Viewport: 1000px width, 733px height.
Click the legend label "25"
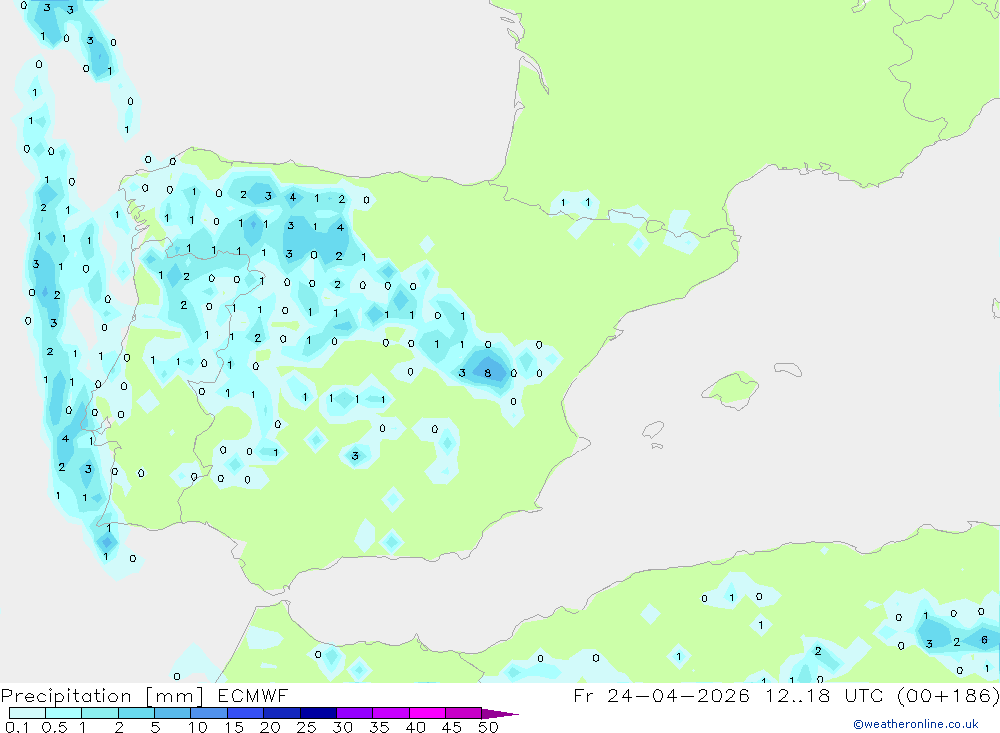(x=307, y=727)
